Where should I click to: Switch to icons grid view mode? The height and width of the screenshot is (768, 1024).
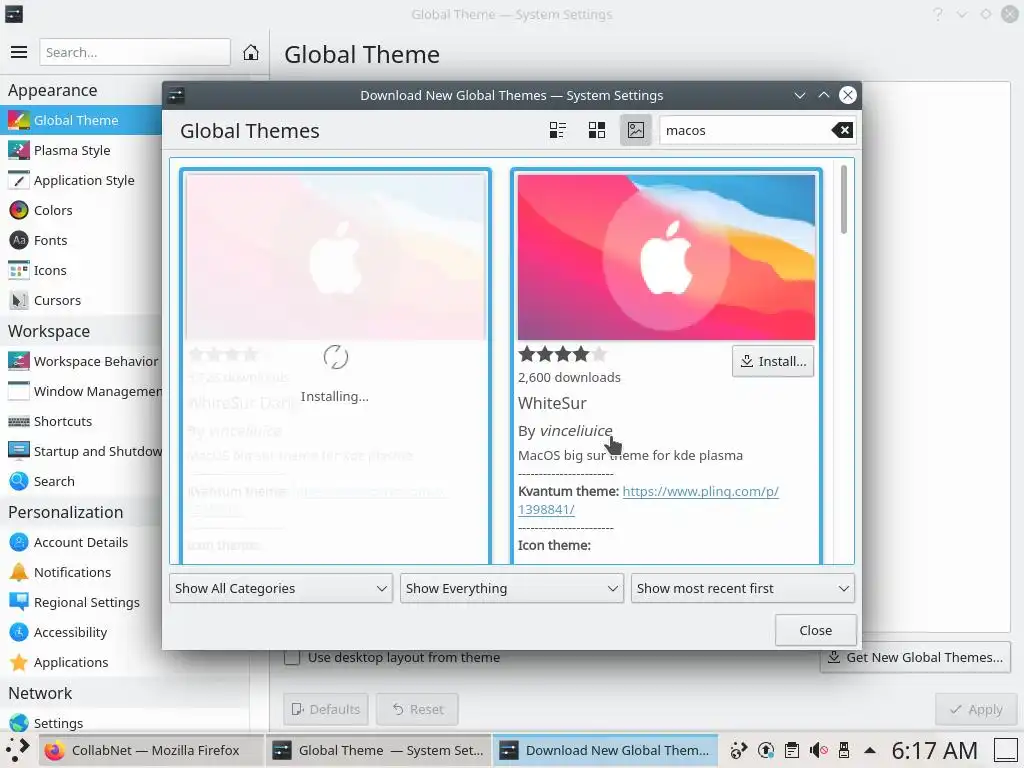[597, 130]
